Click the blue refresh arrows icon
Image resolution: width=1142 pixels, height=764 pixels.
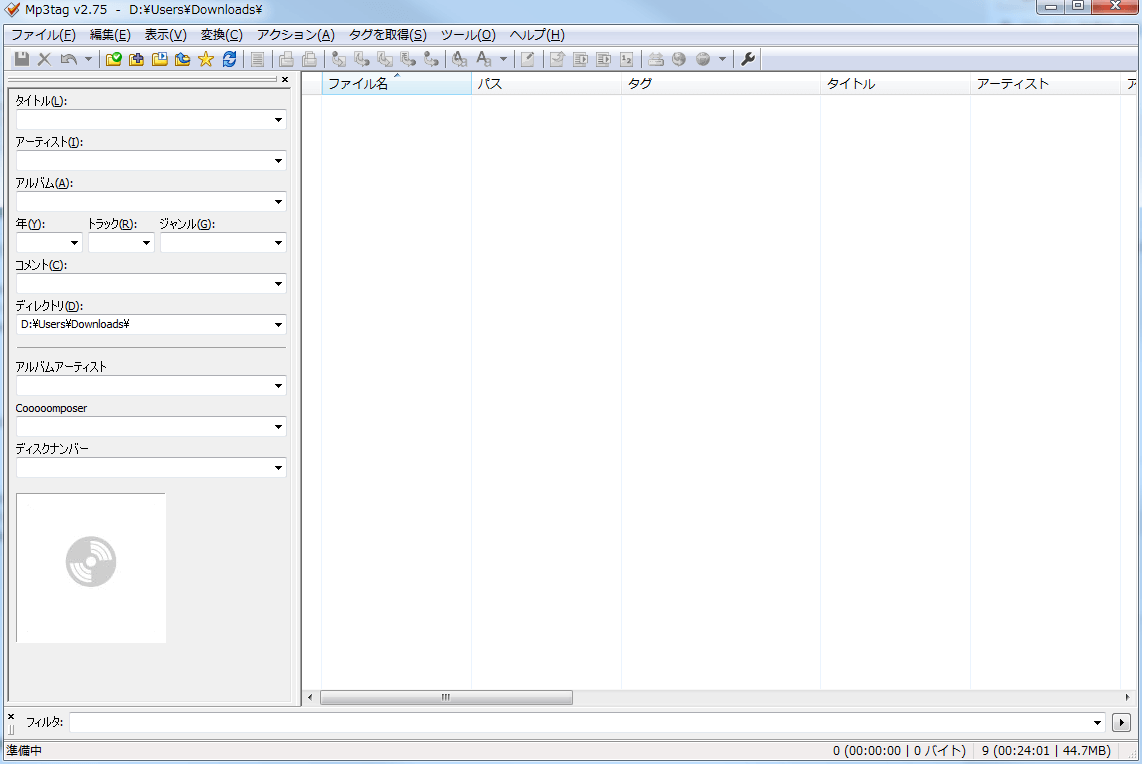pos(229,60)
